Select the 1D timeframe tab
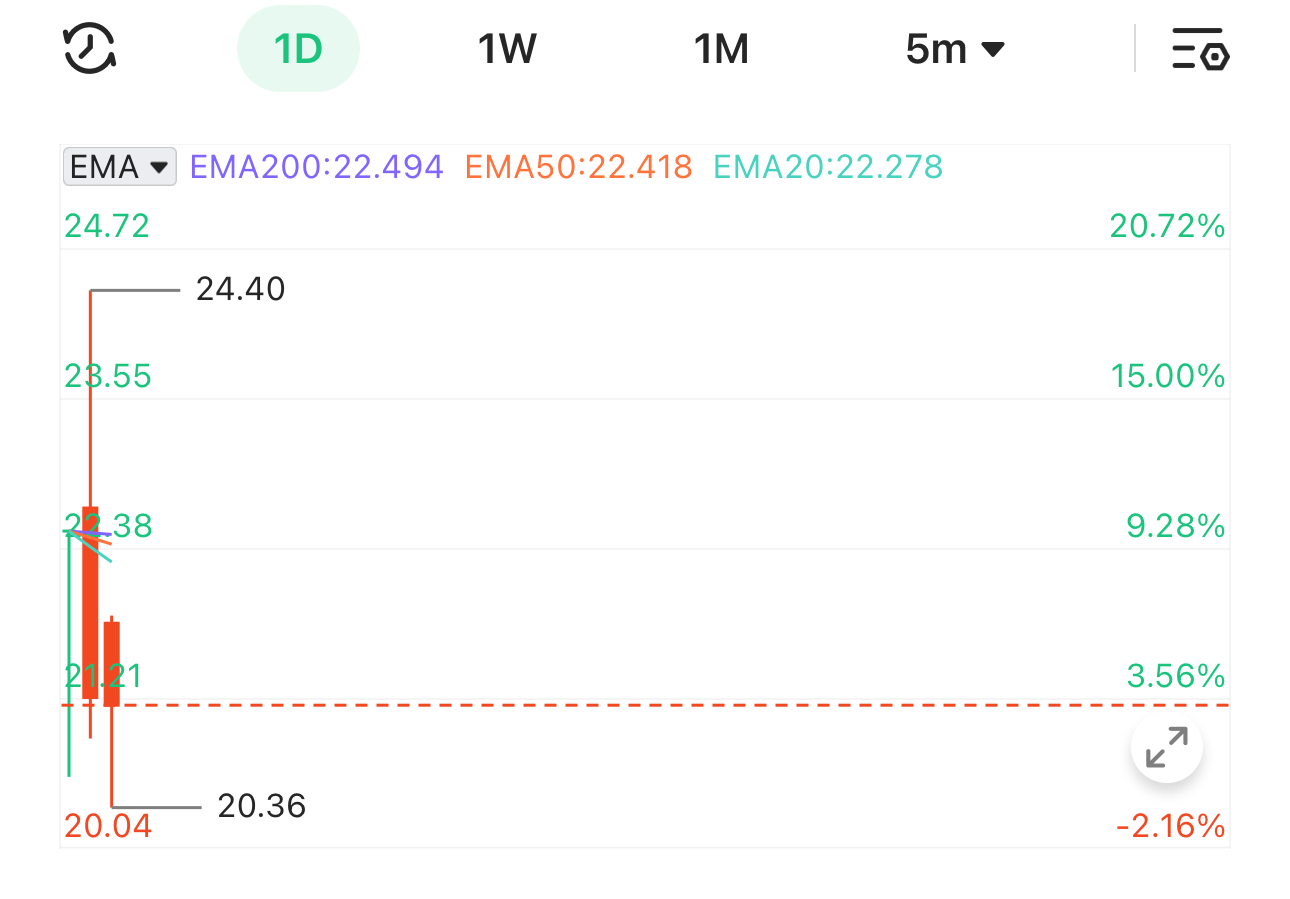The width and height of the screenshot is (1290, 899). pos(298,49)
